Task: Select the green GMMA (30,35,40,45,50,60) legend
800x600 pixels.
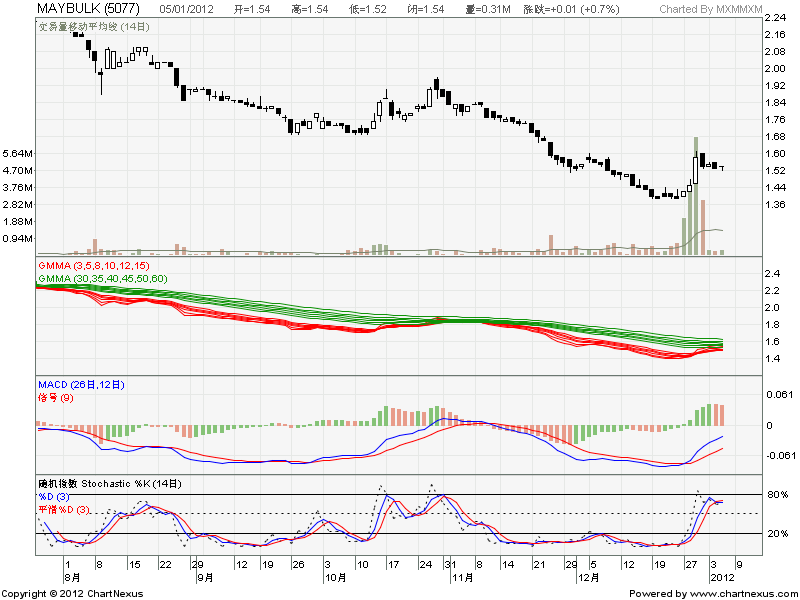Action: point(102,277)
